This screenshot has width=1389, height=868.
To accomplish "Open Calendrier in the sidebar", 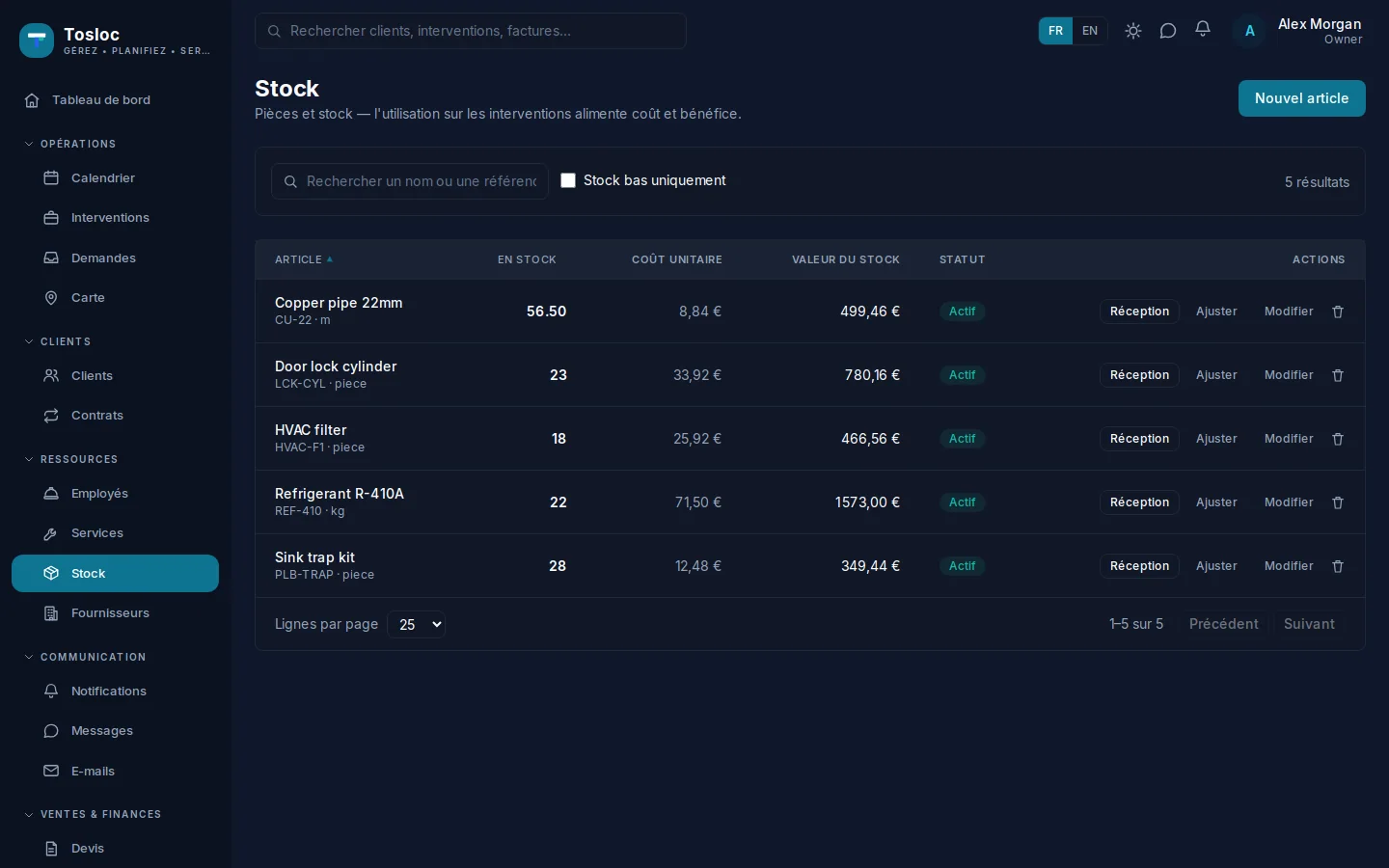I will pyautogui.click(x=115, y=178).
